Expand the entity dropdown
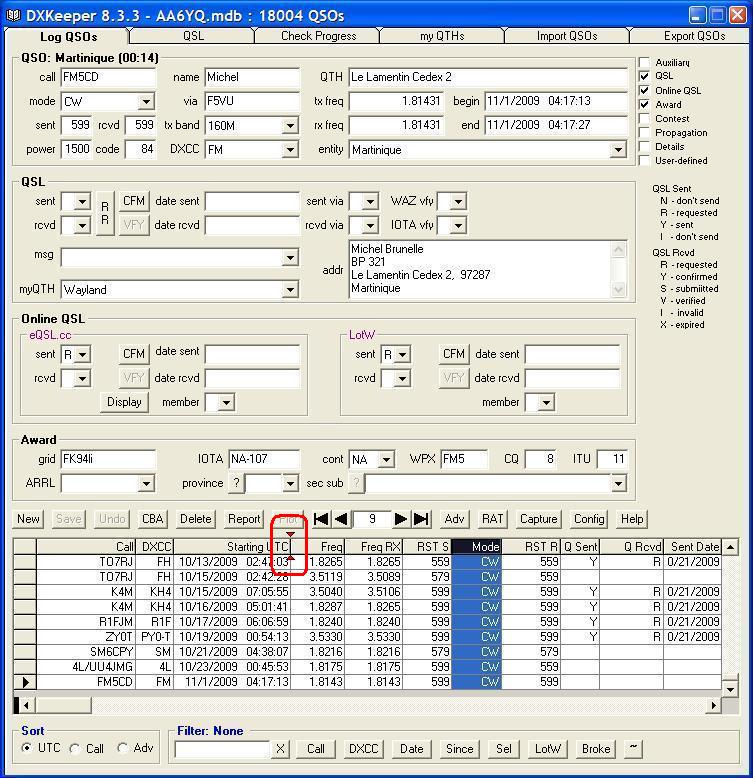The width and height of the screenshot is (753, 778). click(618, 149)
